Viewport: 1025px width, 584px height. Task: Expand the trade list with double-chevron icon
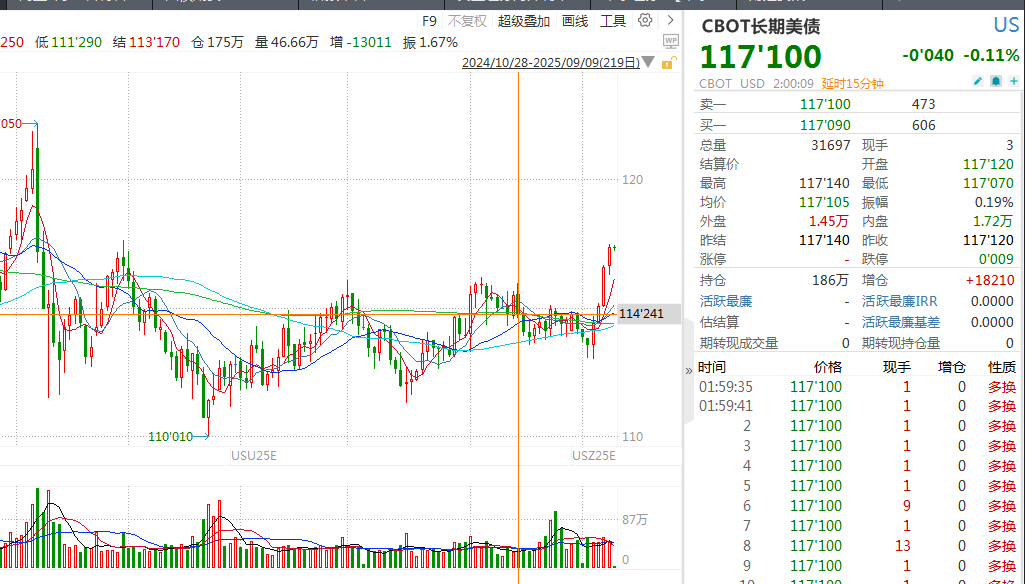688,369
